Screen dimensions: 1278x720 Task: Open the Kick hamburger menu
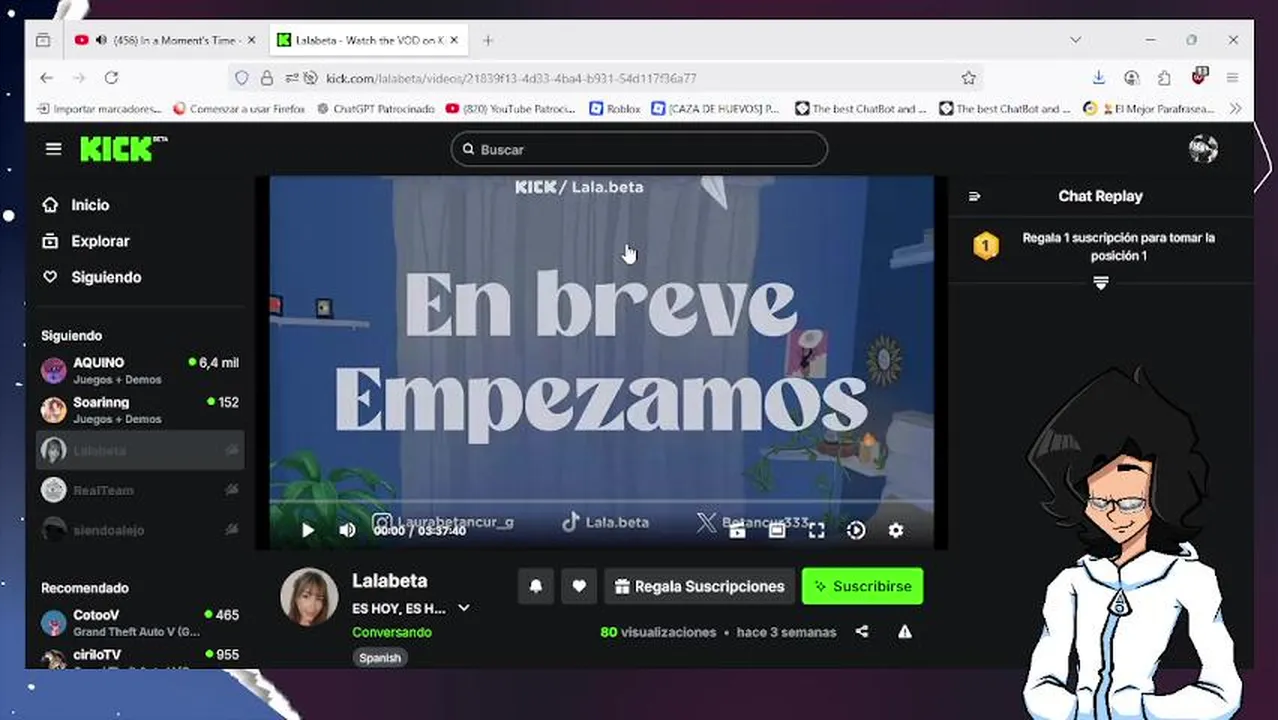[54, 149]
